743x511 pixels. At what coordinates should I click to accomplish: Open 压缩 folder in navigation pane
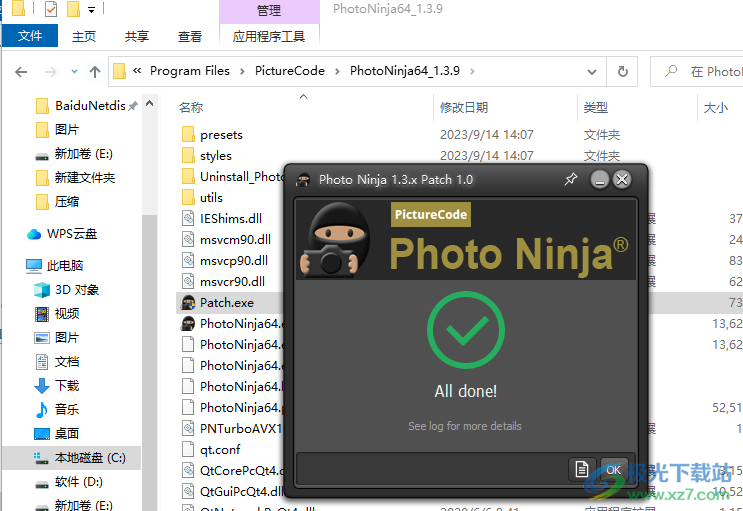[66, 201]
